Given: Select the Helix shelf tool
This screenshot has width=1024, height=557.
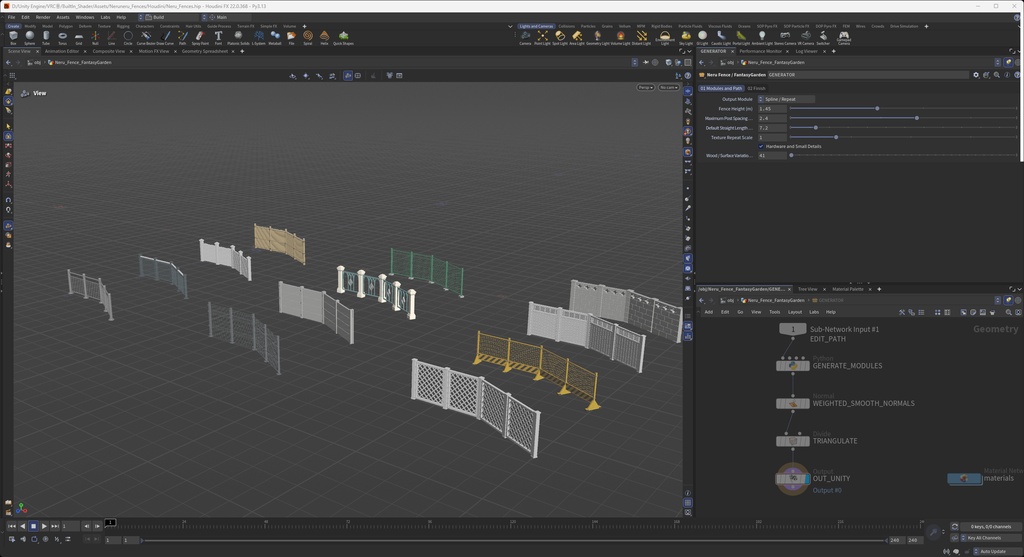Looking at the screenshot, I should tap(324, 38).
